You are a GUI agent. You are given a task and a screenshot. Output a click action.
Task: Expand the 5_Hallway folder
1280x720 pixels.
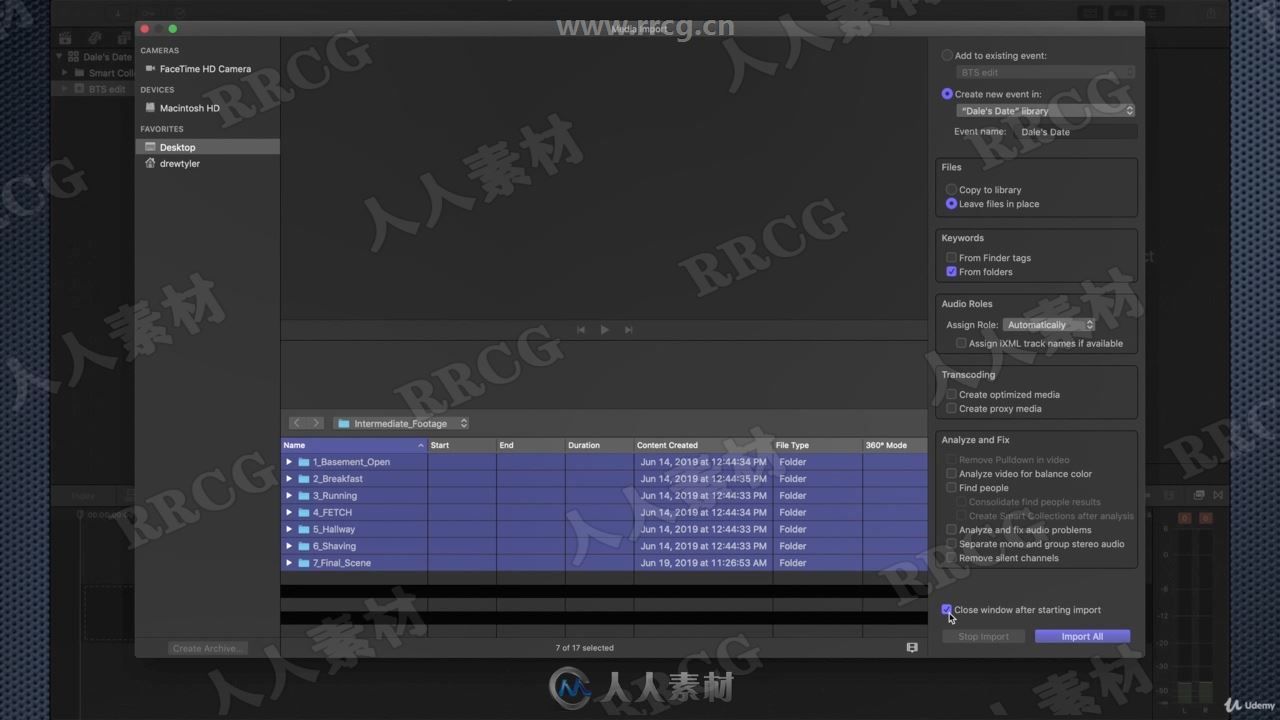[x=289, y=529]
